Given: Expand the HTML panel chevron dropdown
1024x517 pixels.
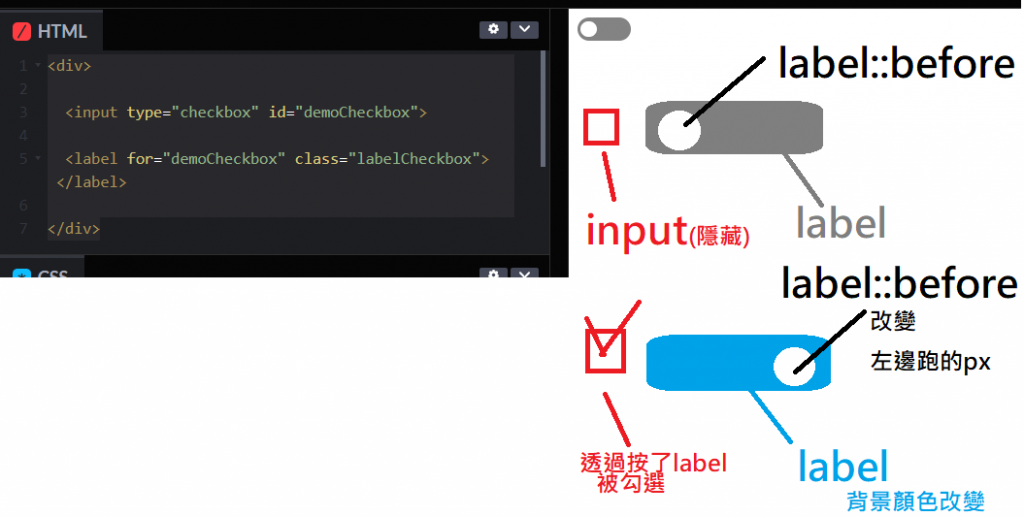Looking at the screenshot, I should (524, 29).
